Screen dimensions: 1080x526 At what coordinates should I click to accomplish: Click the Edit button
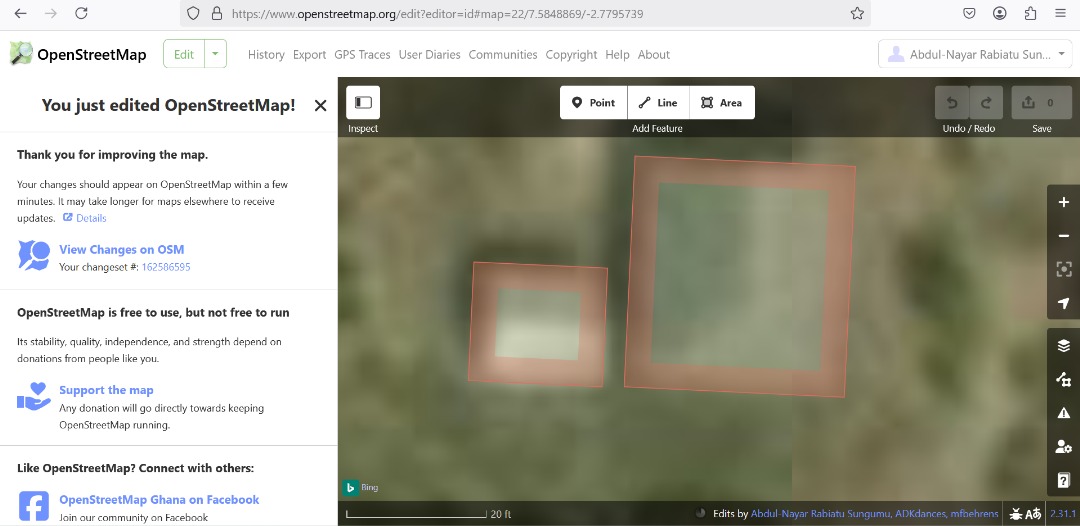(184, 54)
